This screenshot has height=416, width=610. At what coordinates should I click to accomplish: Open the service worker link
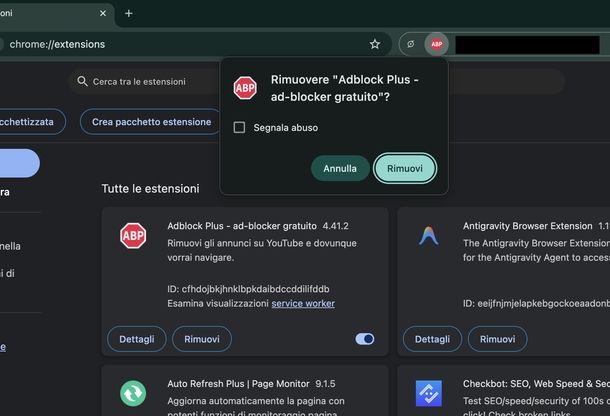(303, 303)
